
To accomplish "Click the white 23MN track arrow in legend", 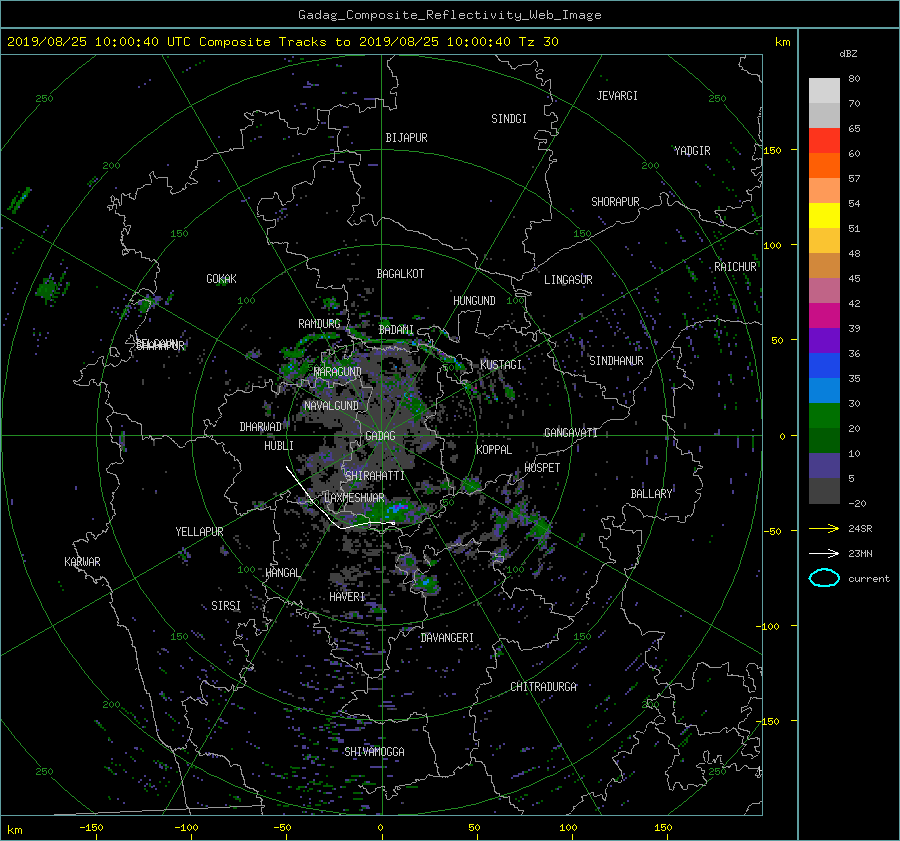I will click(824, 553).
